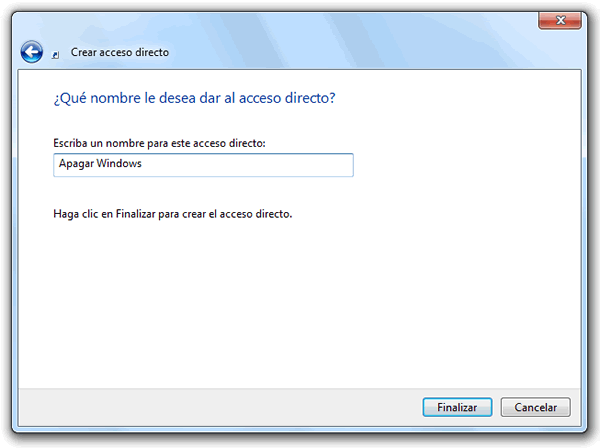Screen dimensions: 600x448
Task: Click the Escriba un nombre label
Action: (159, 143)
